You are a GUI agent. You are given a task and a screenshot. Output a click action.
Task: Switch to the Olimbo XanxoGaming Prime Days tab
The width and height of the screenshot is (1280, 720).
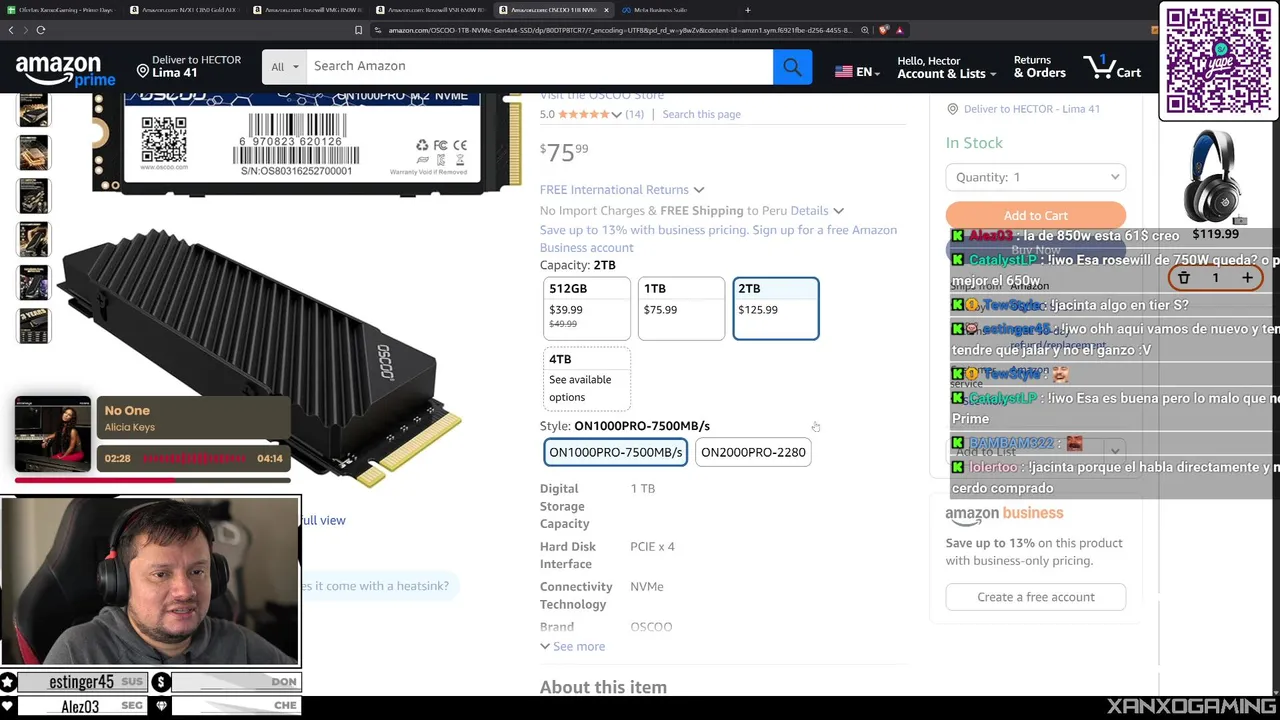pos(60,10)
